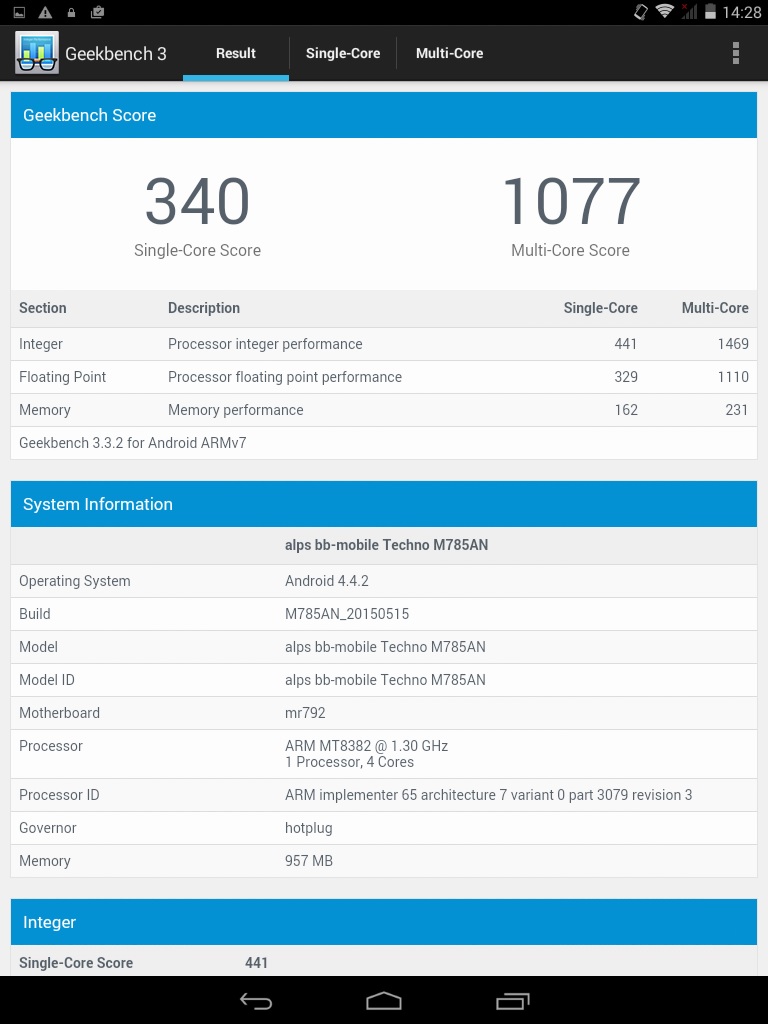This screenshot has height=1024, width=768.
Task: Select the Operating System label
Action: [x=74, y=581]
